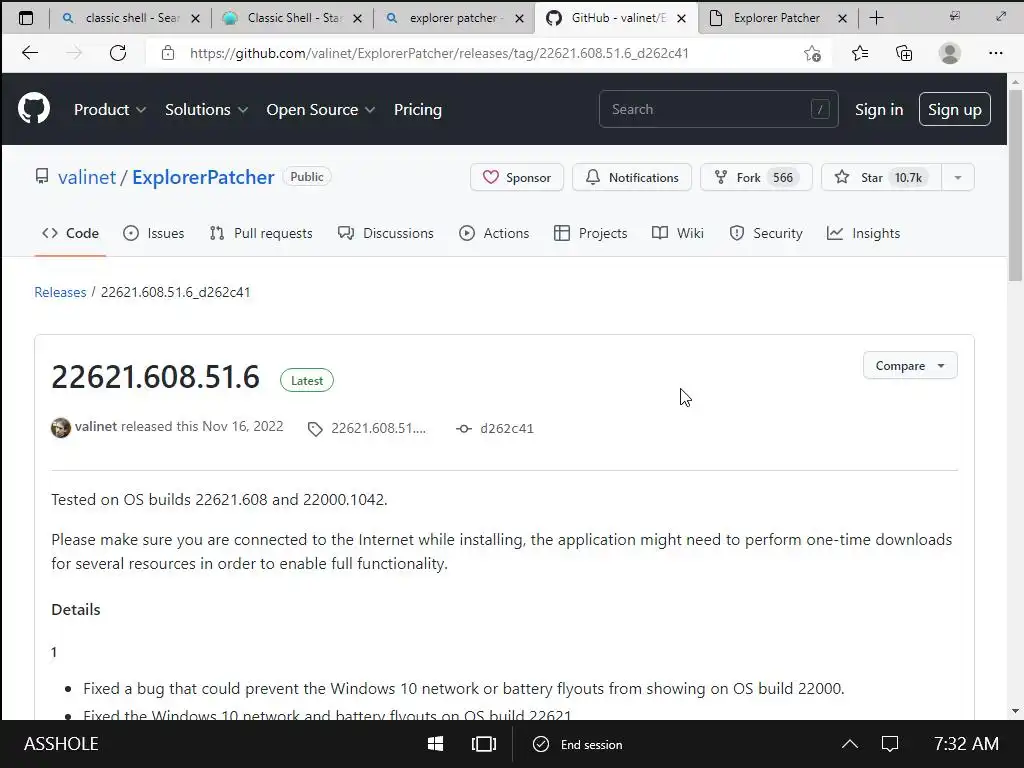
Task: Close the classic shell search tab
Action: 195,18
